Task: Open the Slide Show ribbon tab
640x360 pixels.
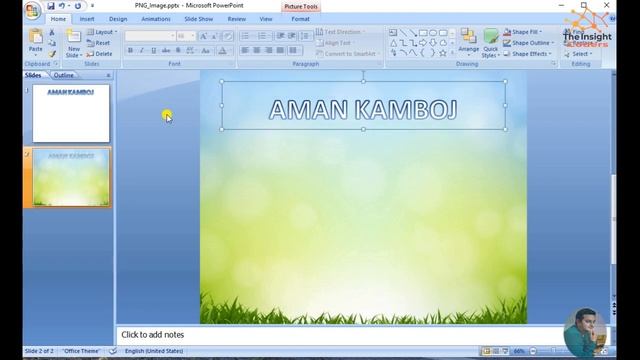Action: click(199, 19)
